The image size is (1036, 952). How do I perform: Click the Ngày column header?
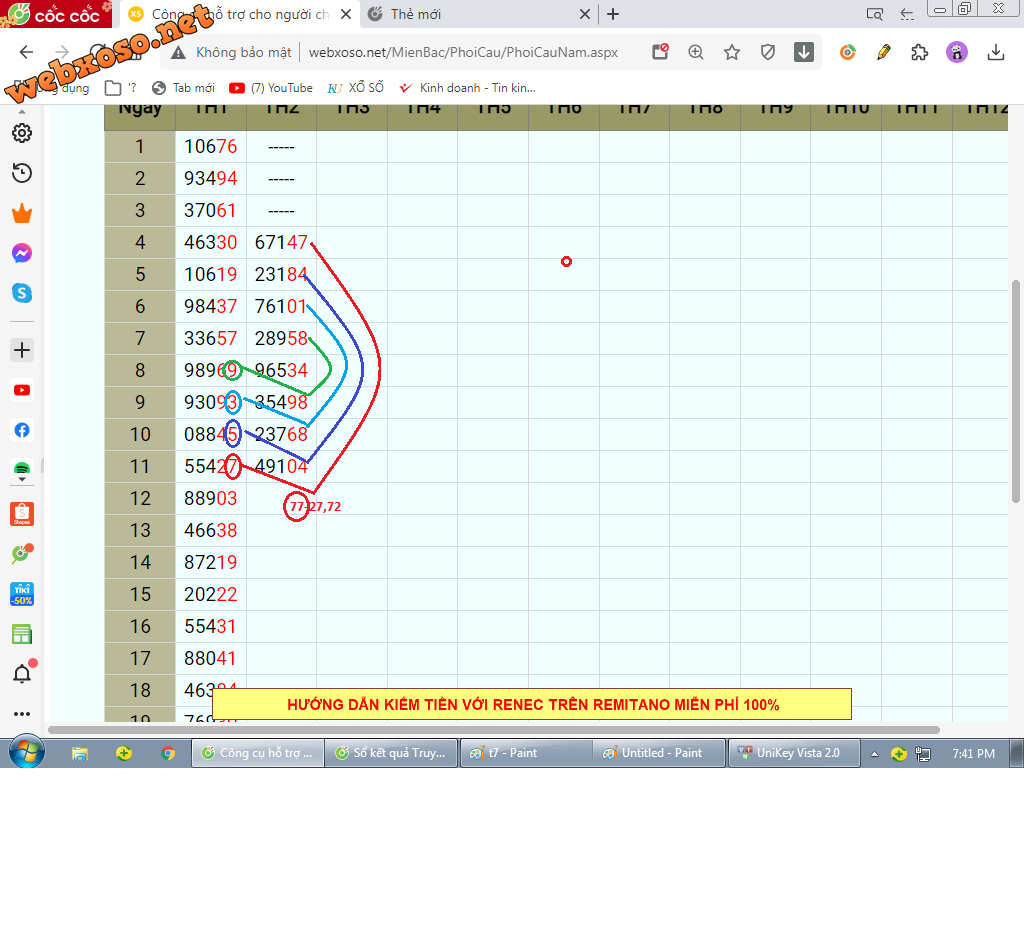point(141,118)
